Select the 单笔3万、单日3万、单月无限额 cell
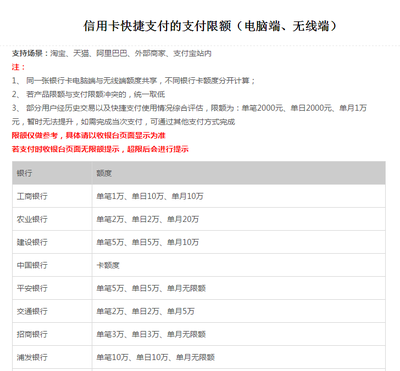The height and width of the screenshot is (371, 400). 239,334
